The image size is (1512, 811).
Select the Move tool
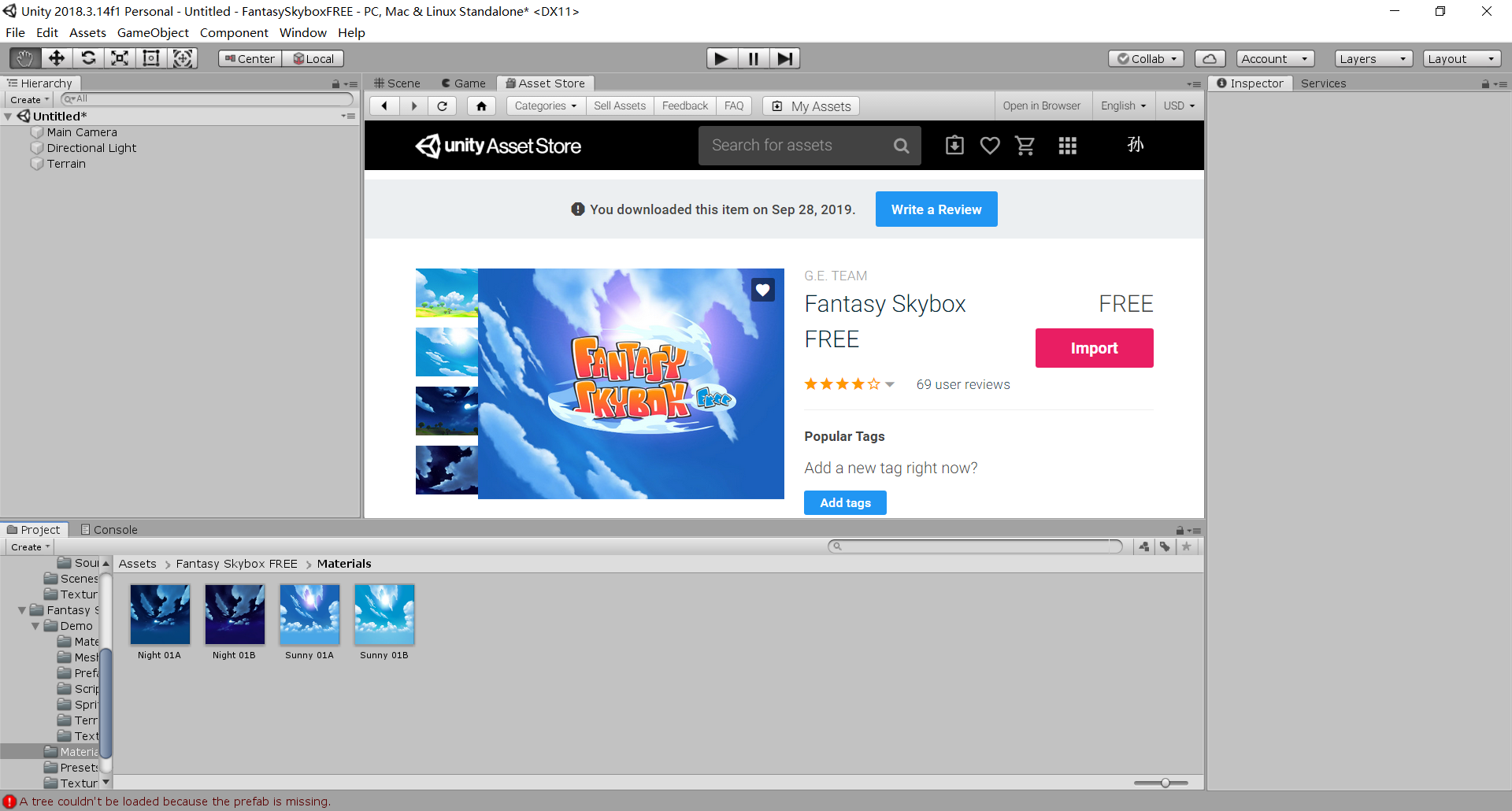point(56,57)
